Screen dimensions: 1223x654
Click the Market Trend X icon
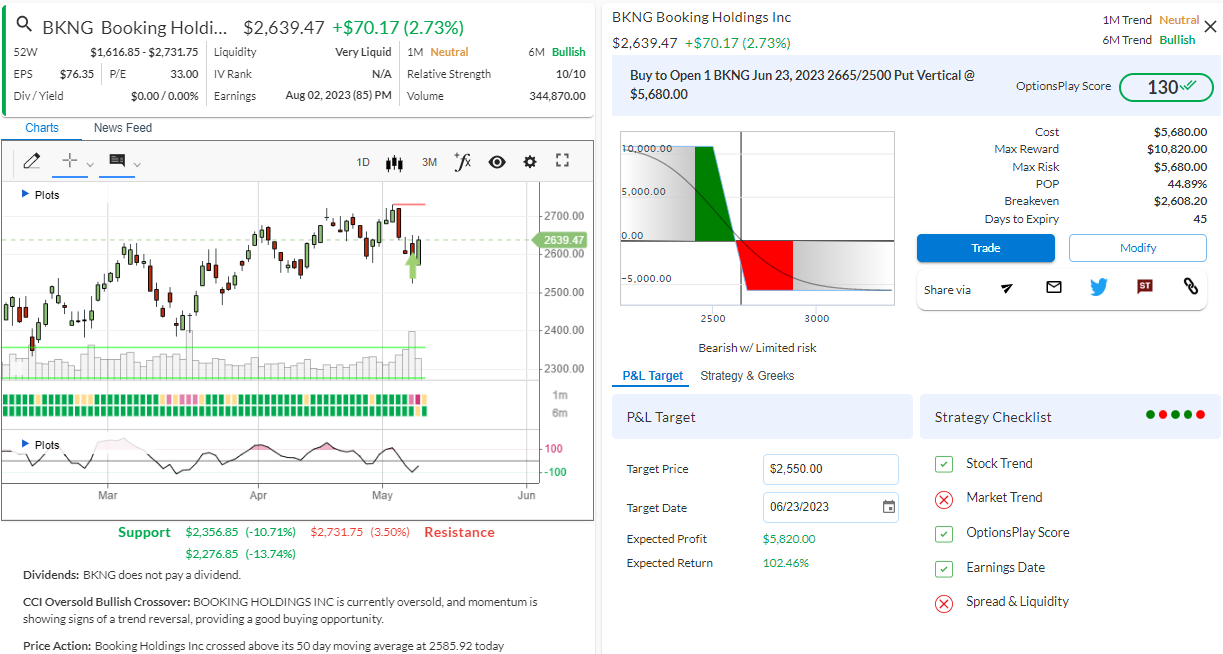tap(944, 499)
